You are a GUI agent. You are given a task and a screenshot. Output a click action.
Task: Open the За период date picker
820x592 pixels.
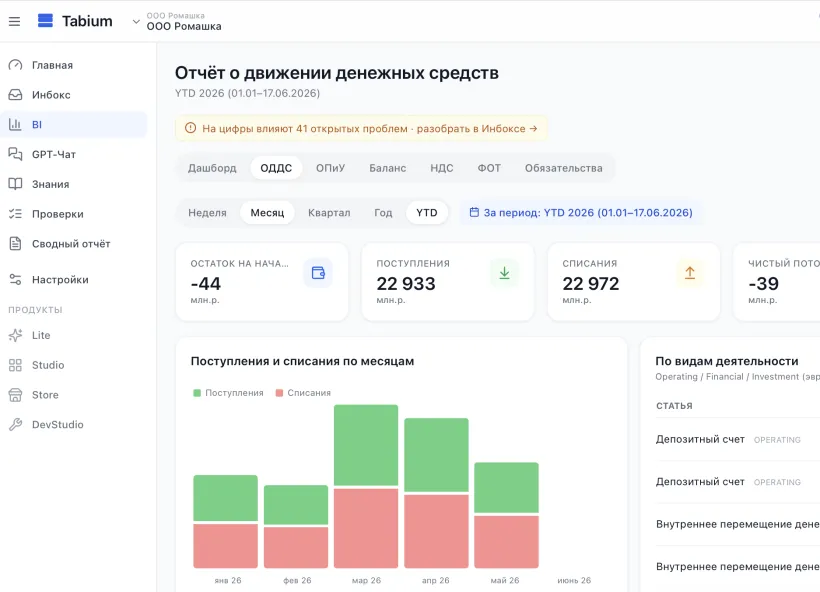click(x=581, y=213)
